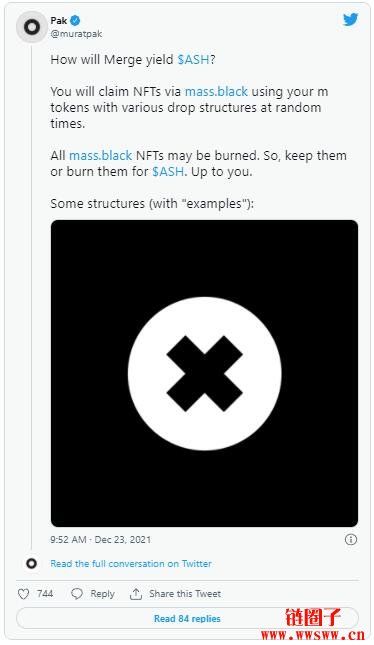This screenshot has height=645, width=374.
Task: Click the share upload arrow icon
Action: click(135, 594)
